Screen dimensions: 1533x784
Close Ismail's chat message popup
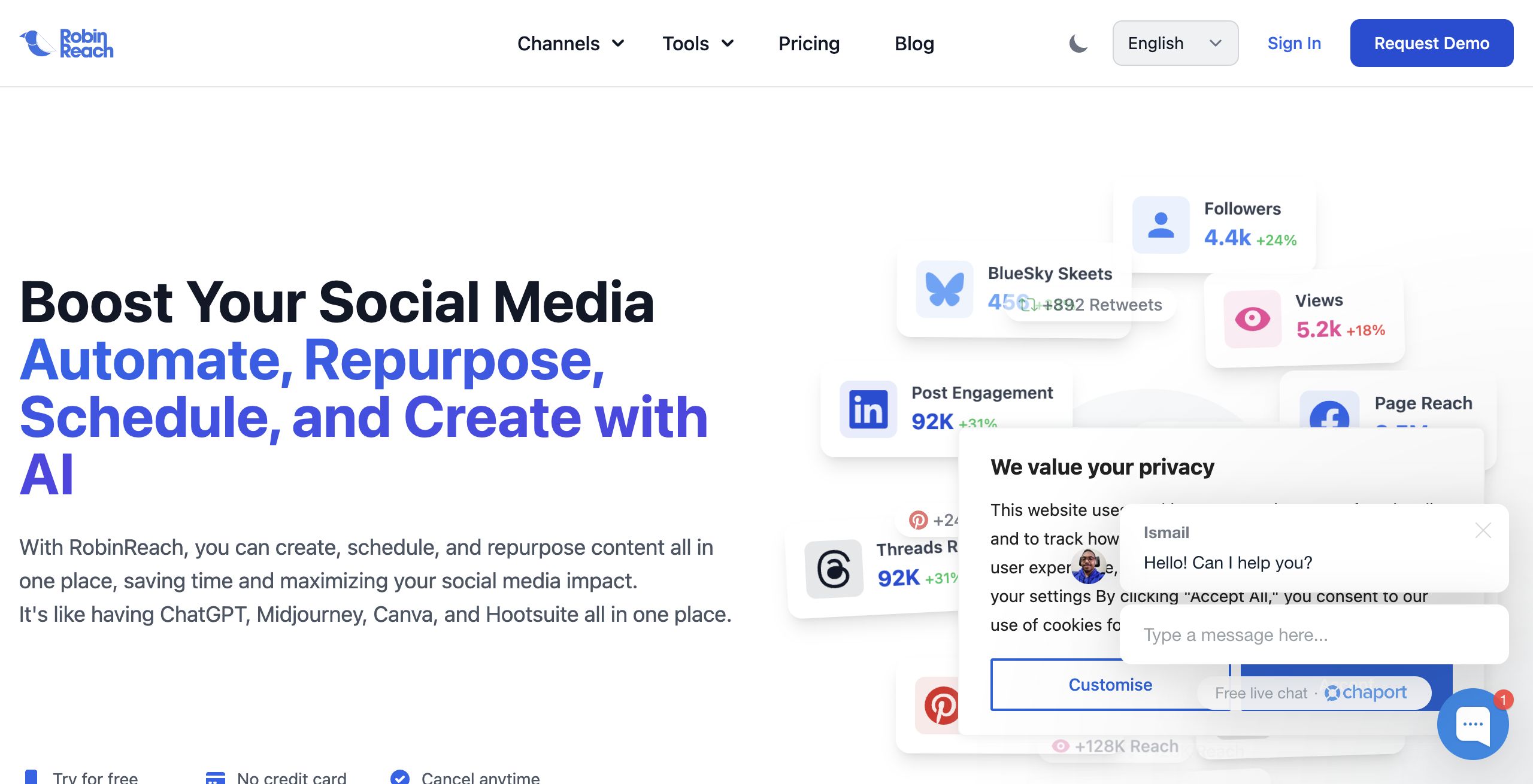[x=1483, y=530]
